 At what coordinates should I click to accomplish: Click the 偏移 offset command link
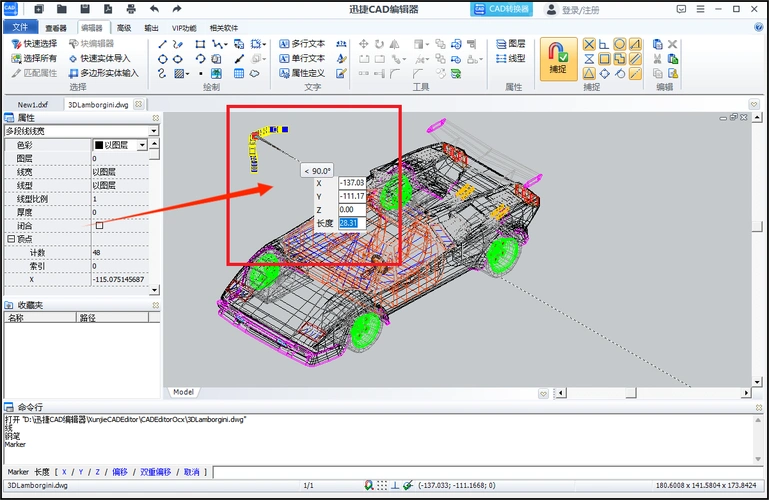pos(119,472)
